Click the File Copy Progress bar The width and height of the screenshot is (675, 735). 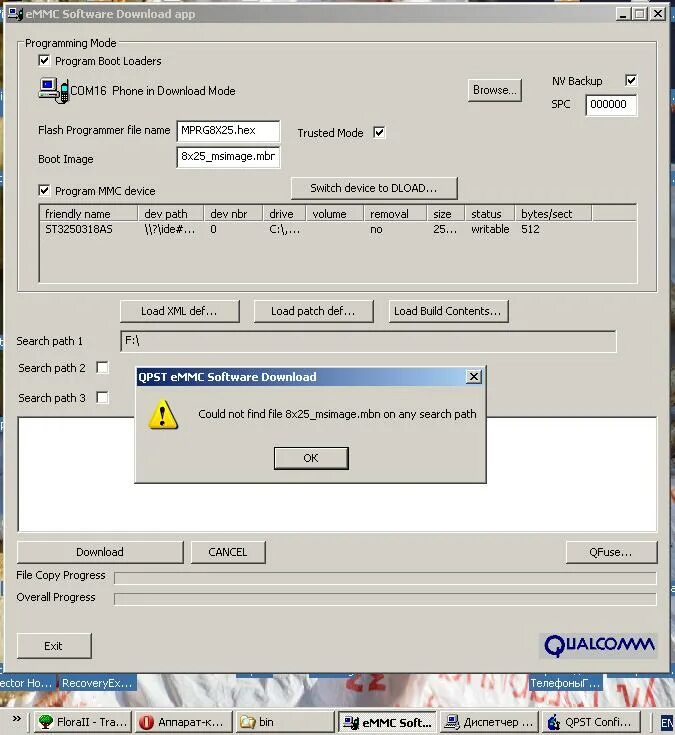385,578
